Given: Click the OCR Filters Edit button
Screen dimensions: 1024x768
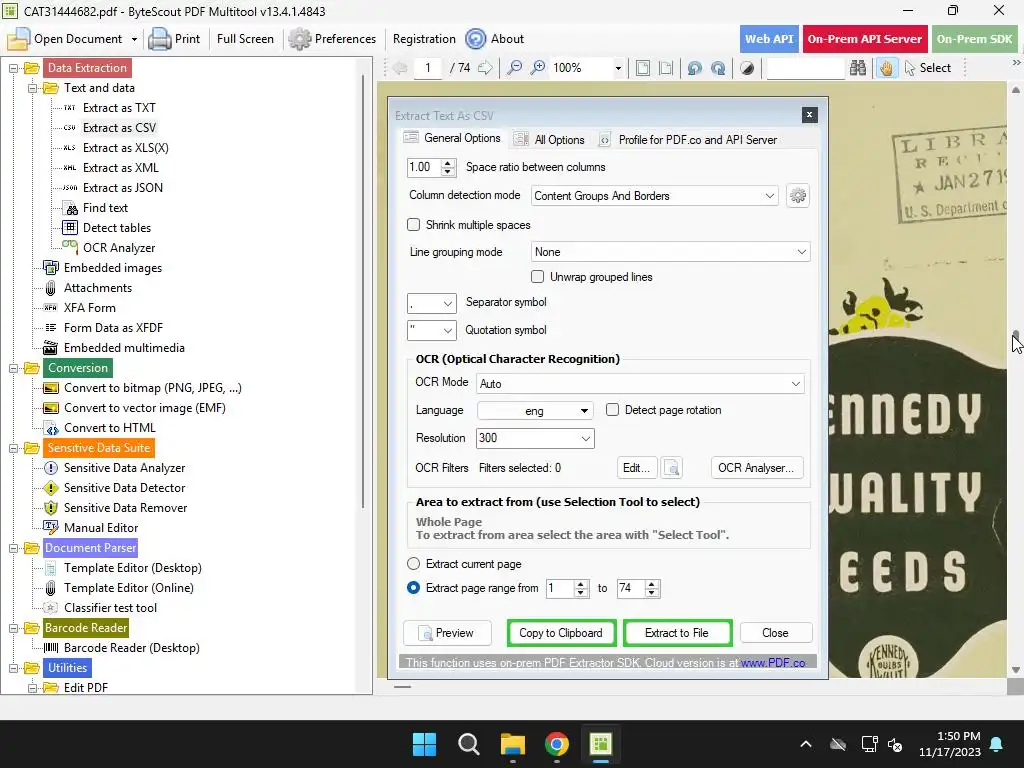Looking at the screenshot, I should pyautogui.click(x=636, y=468).
